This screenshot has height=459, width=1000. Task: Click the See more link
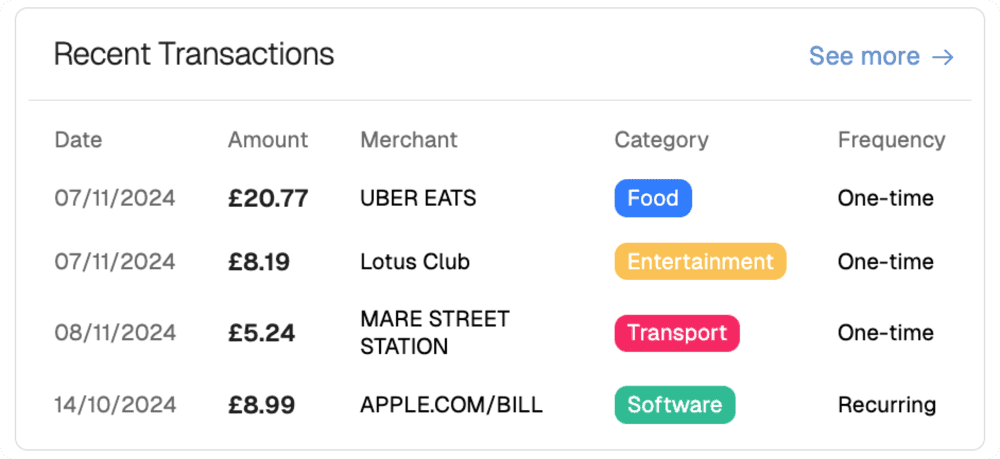coord(864,56)
